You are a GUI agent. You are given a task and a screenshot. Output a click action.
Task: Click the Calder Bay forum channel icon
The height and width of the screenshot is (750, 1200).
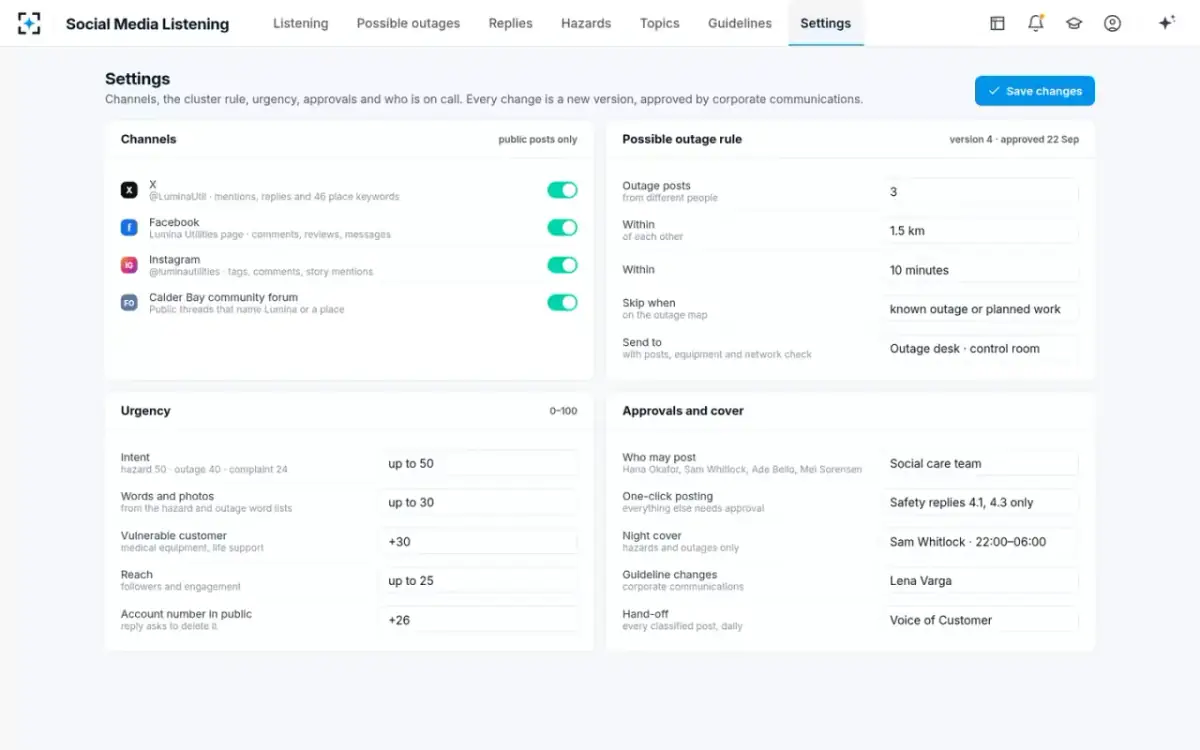point(129,302)
